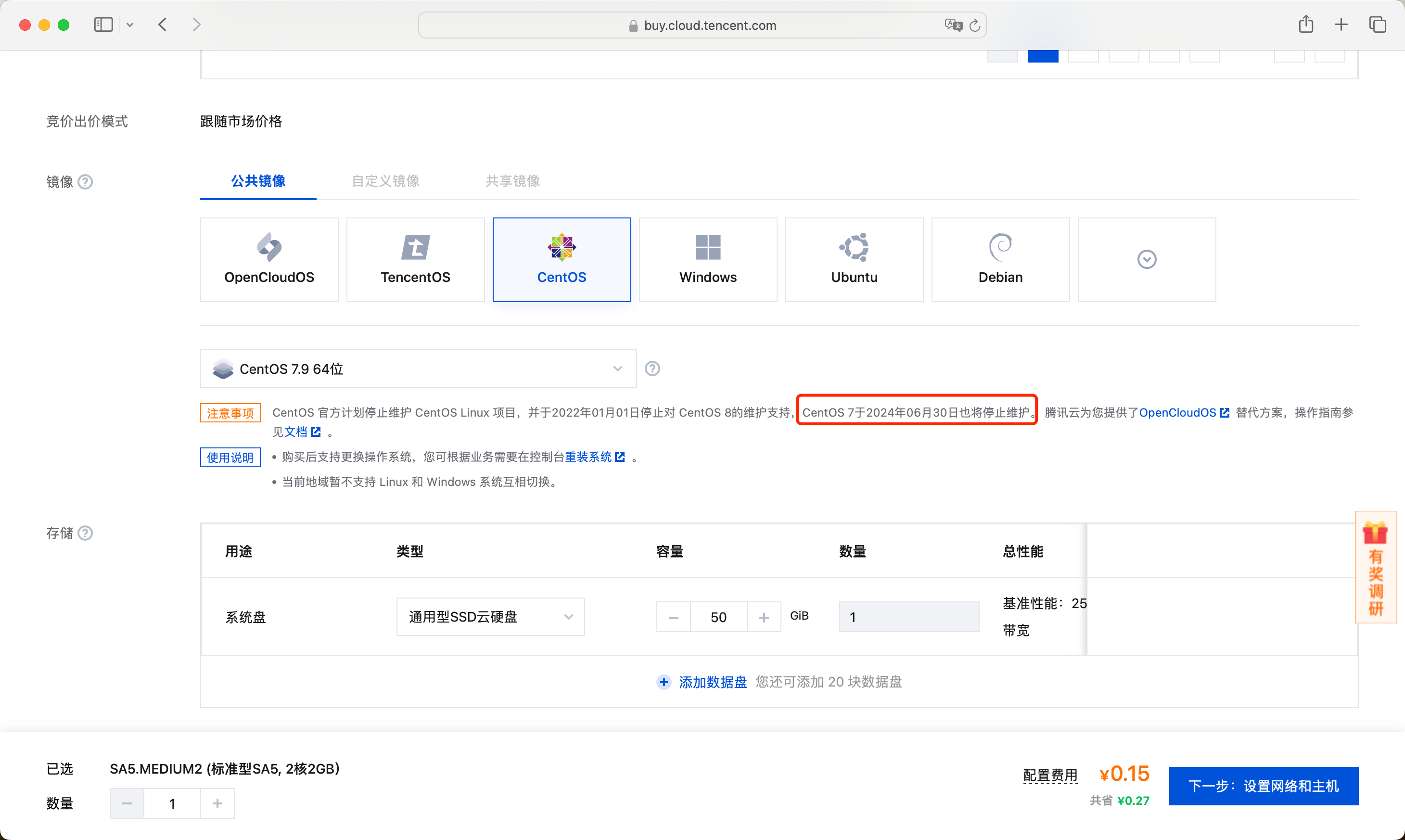This screenshot has height=840, width=1405.
Task: Open the 有奖调研 survey side tab
Action: 1376,567
